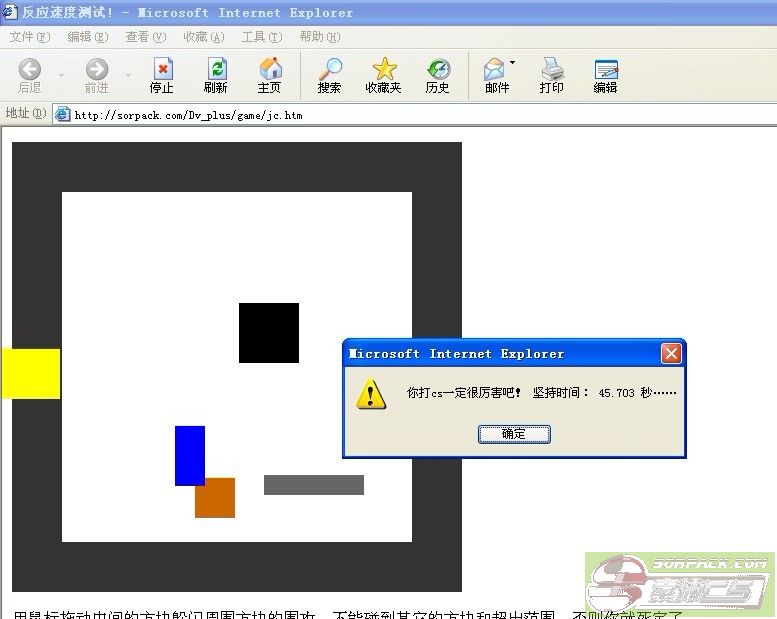Click the address bar URL field
777x619 pixels.
tap(400, 115)
